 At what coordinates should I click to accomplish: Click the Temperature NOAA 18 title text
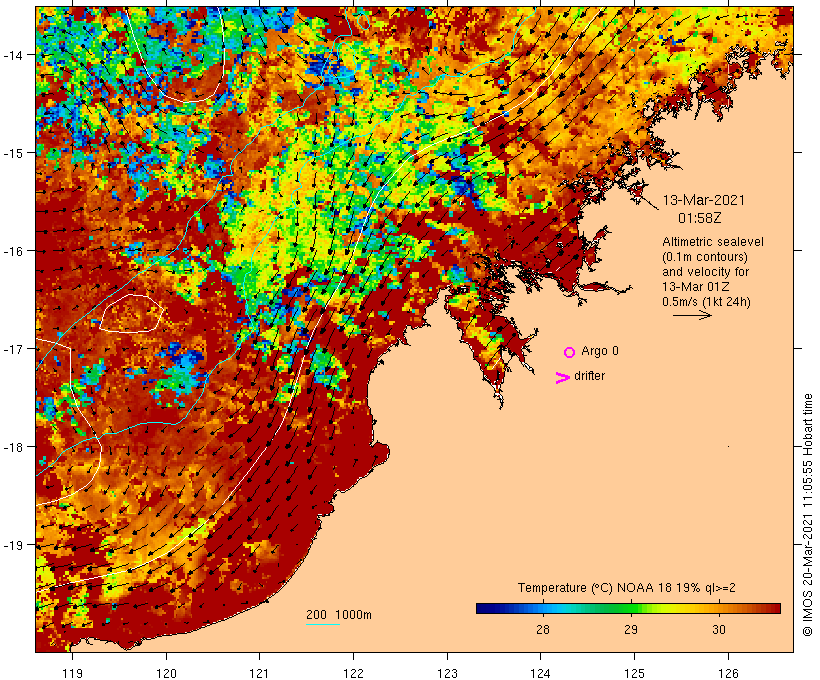(x=627, y=587)
